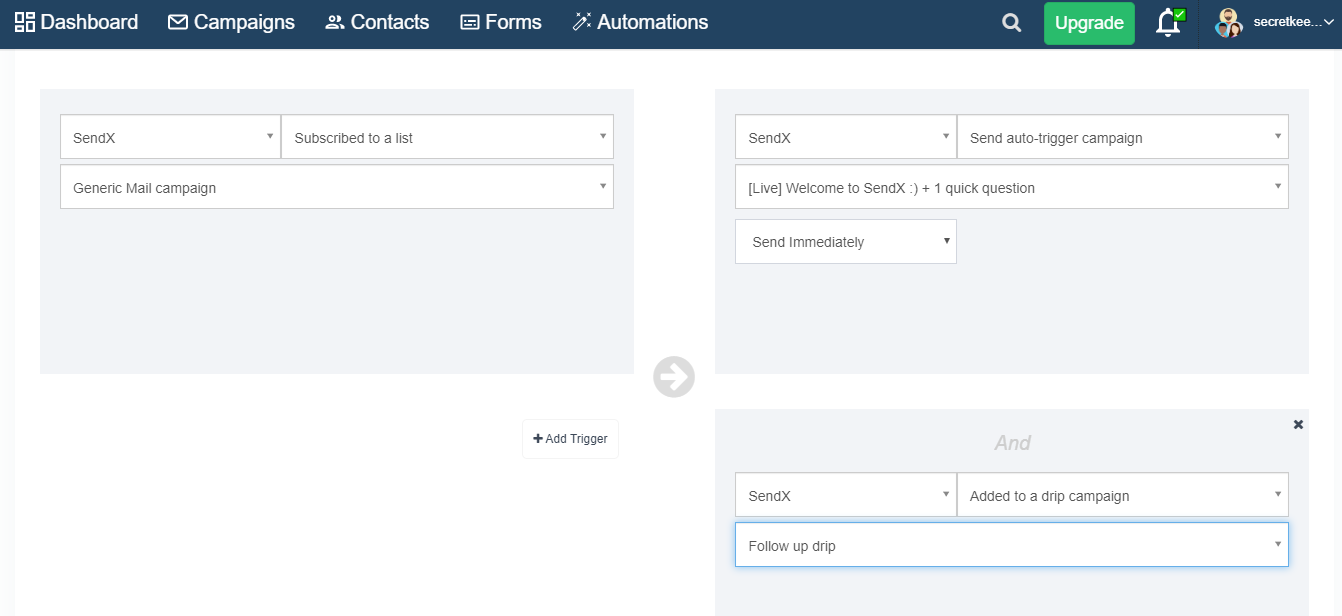This screenshot has width=1342, height=616.
Task: Change the 'Send auto-trigger campaign' action dropdown
Action: (x=1122, y=137)
